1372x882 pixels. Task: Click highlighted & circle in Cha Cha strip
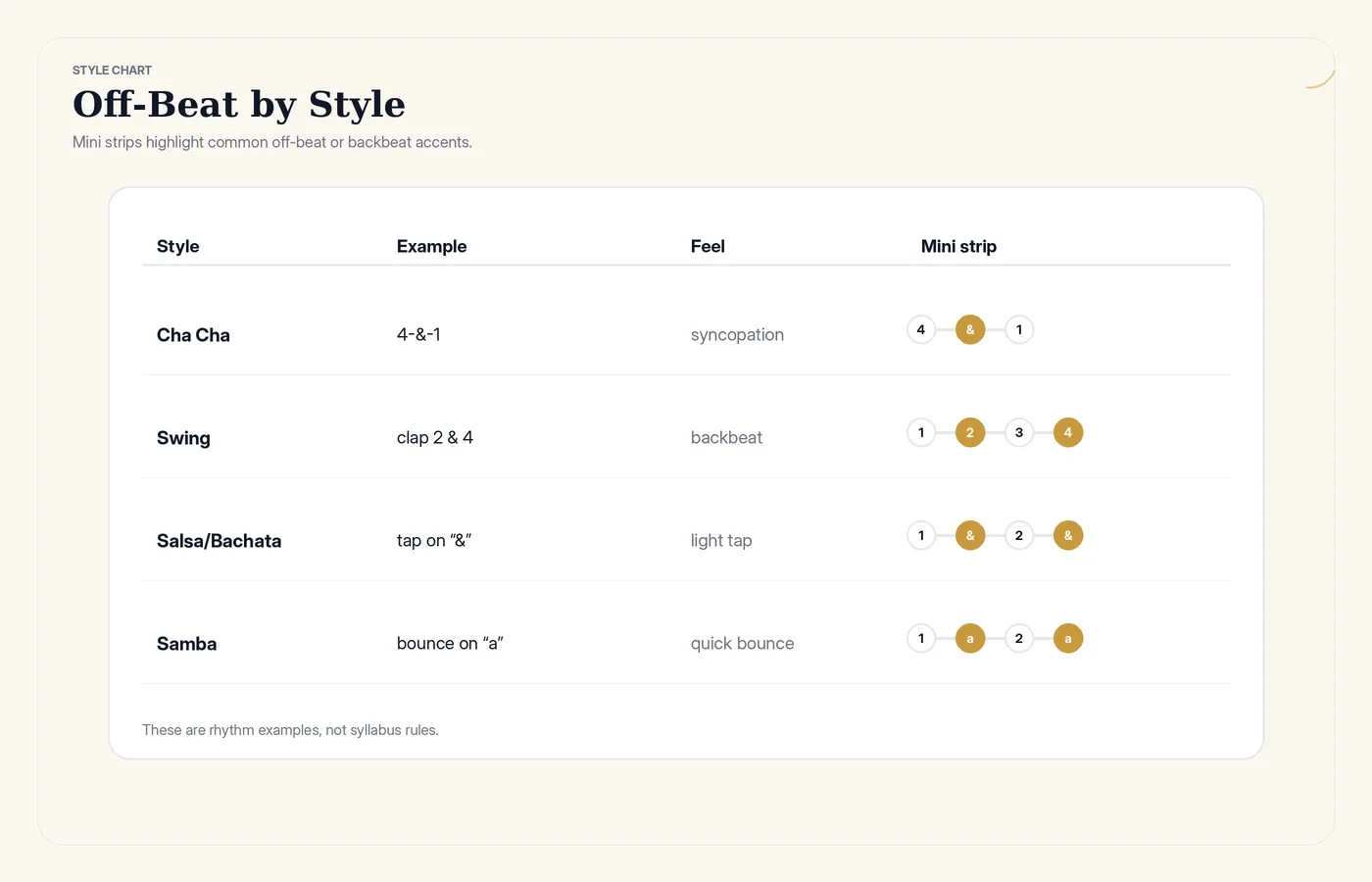click(x=970, y=330)
